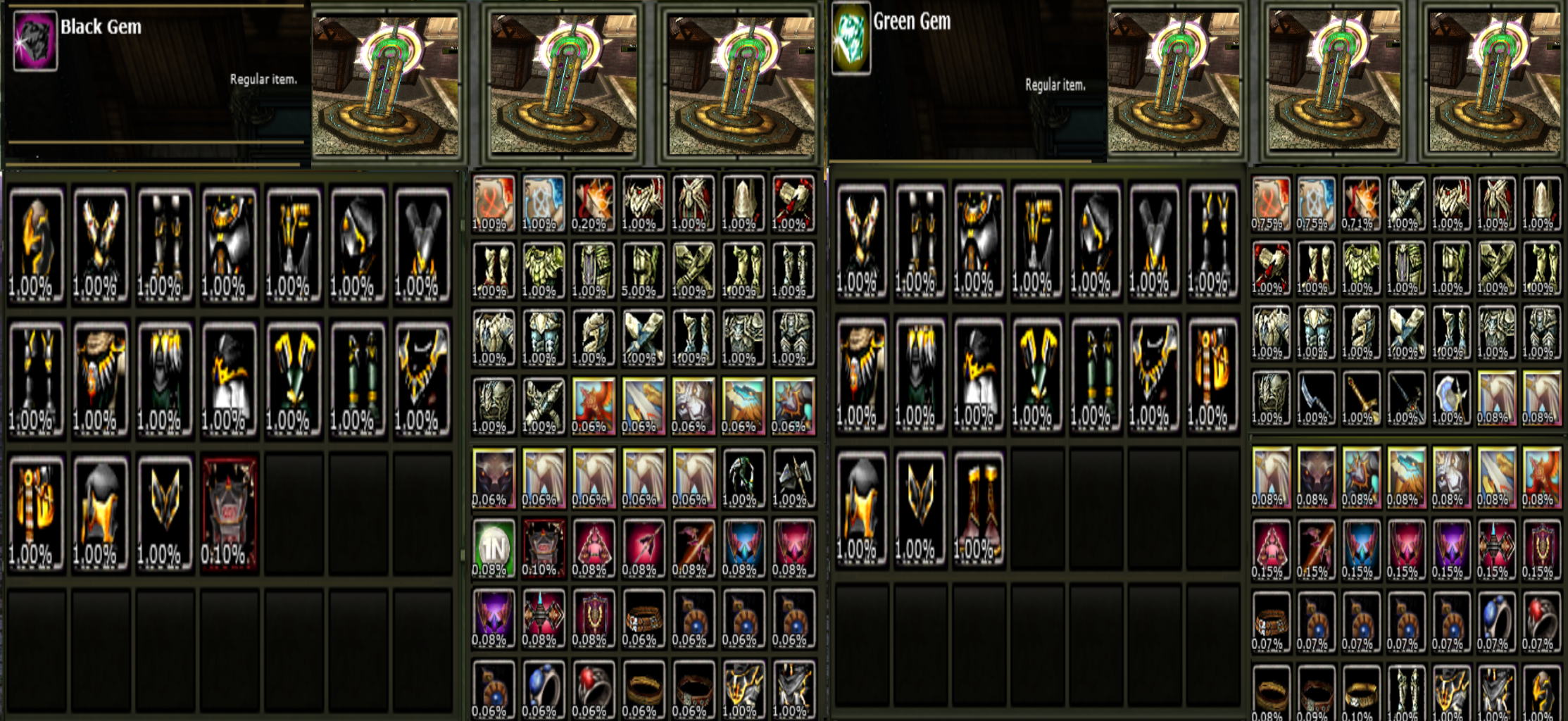Click the blue rune scroll marked 0.75%
The width and height of the screenshot is (1568, 721).
pos(1315,204)
